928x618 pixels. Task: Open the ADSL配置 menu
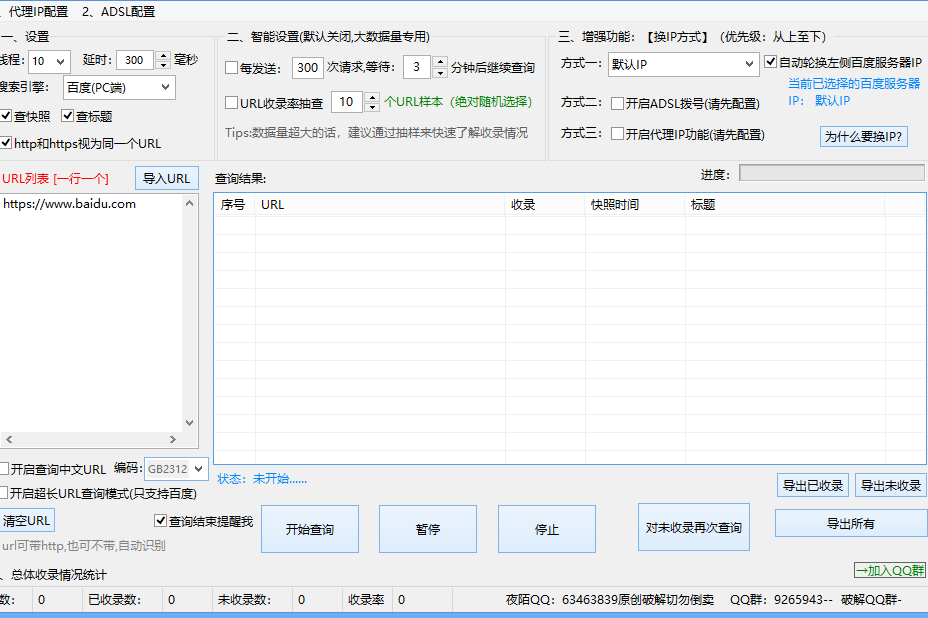click(119, 12)
